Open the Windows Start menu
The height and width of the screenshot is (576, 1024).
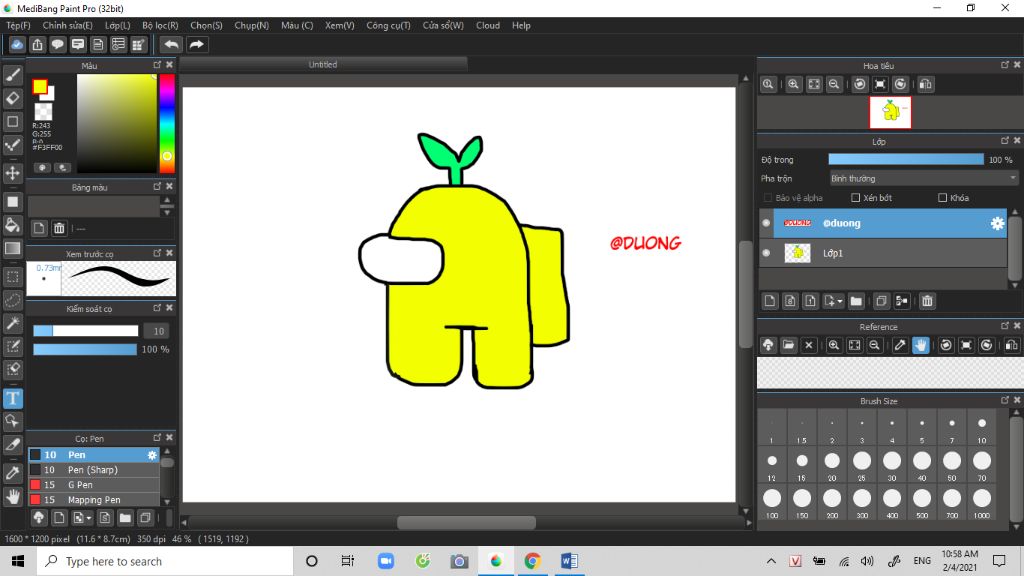coord(18,561)
